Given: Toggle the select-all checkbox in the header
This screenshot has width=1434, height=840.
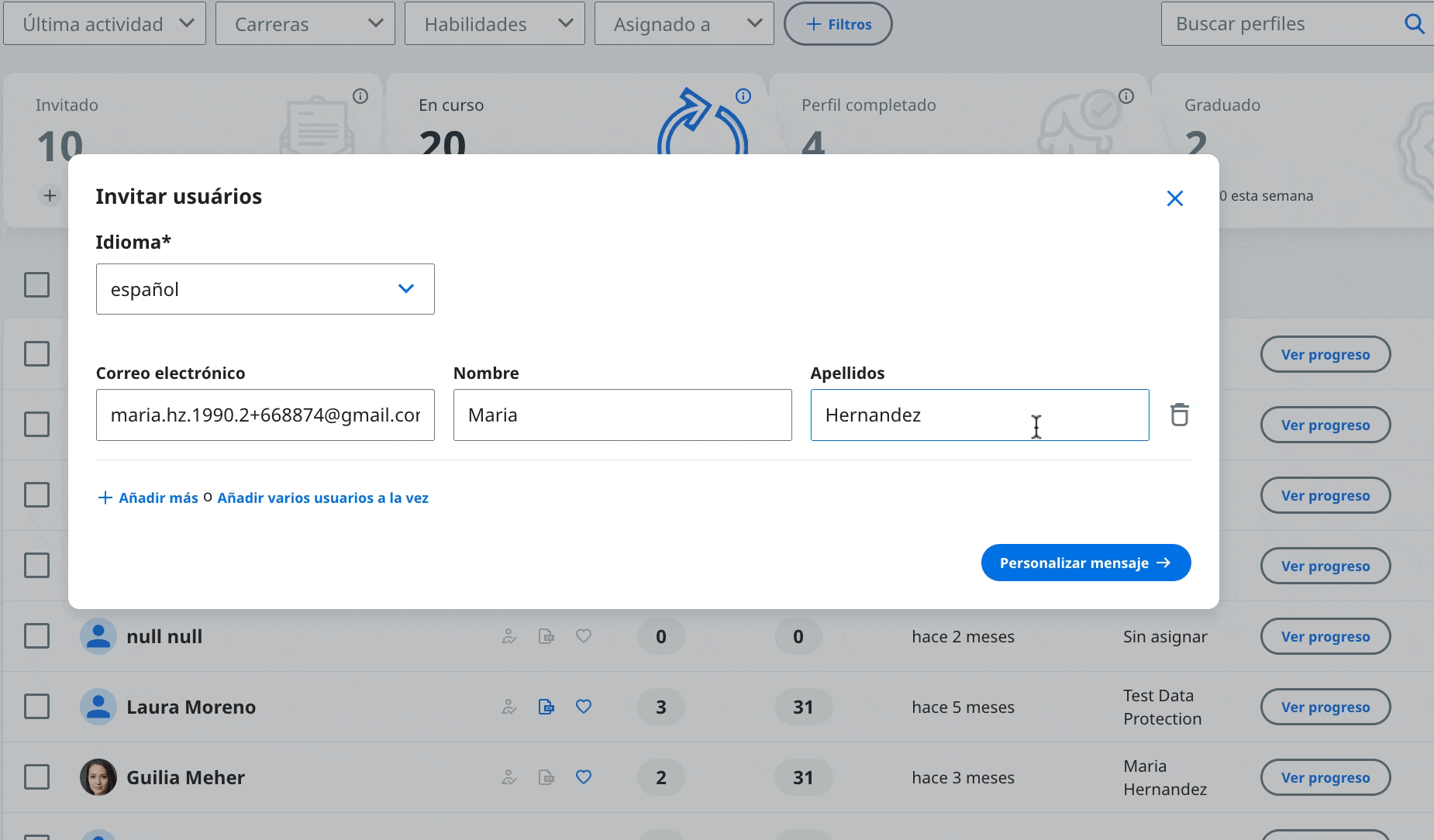Looking at the screenshot, I should (x=36, y=284).
